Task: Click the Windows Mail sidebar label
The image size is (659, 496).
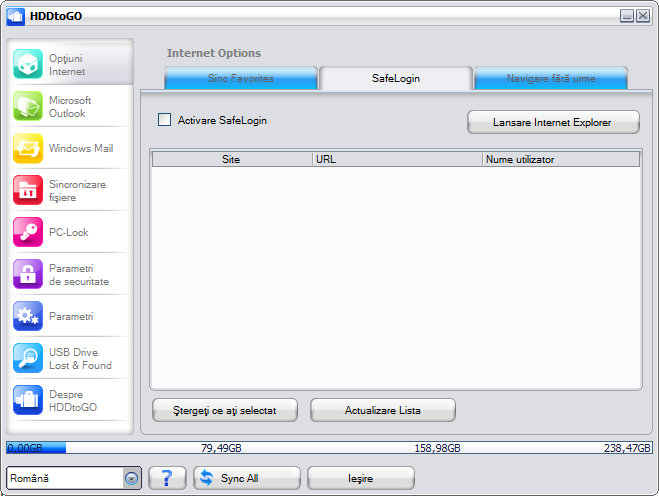Action: point(81,148)
